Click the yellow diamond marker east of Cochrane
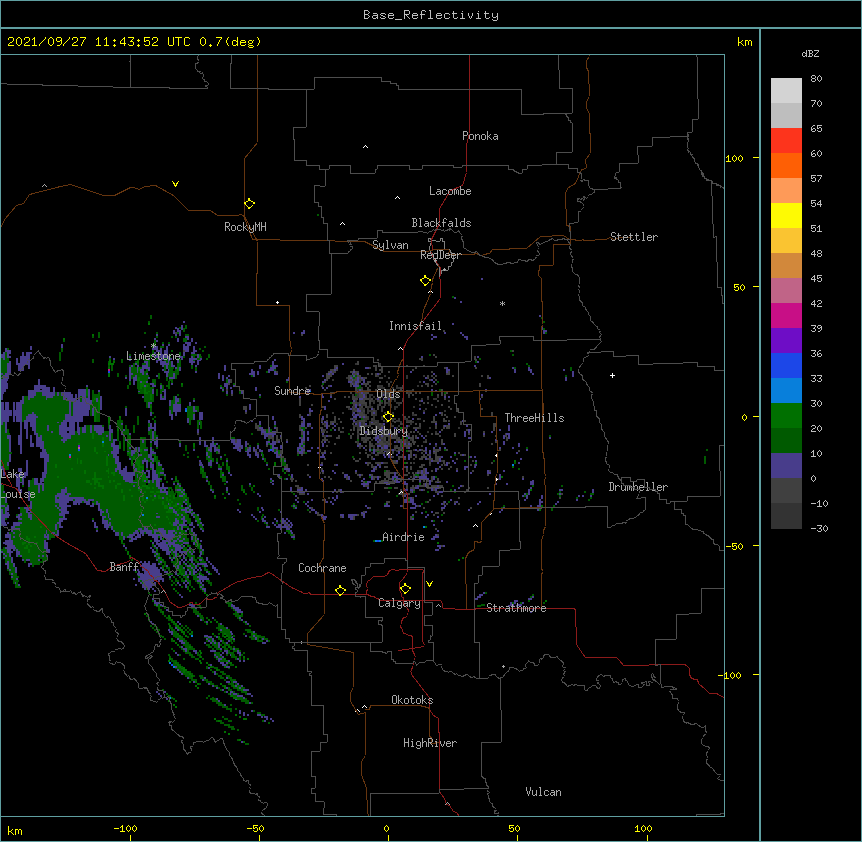Image resolution: width=862 pixels, height=842 pixels. pyautogui.click(x=340, y=590)
